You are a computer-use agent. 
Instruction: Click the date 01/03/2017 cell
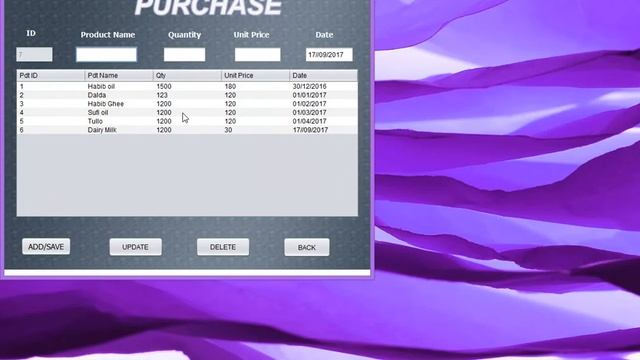click(x=309, y=112)
